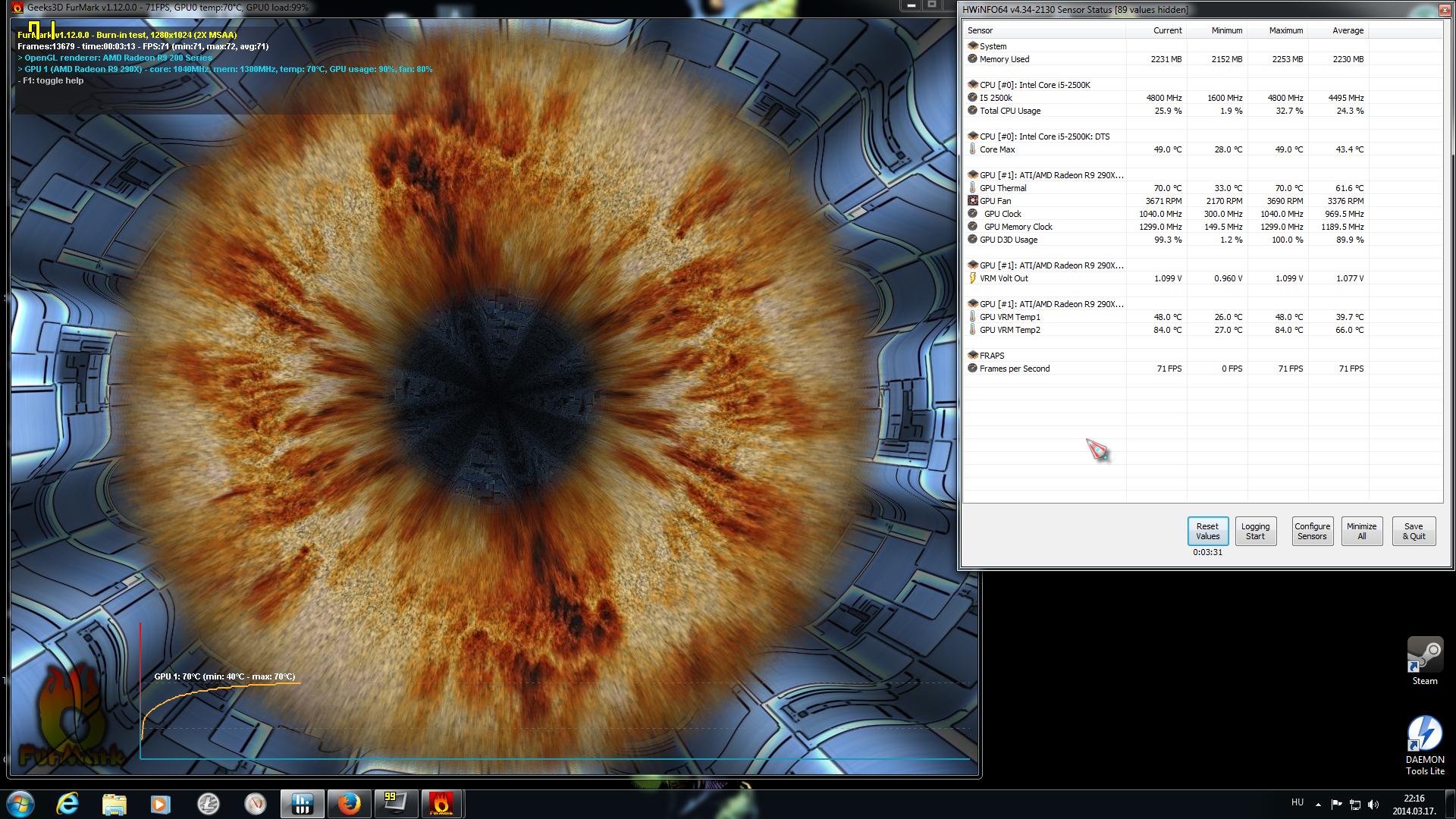The height and width of the screenshot is (819, 1456).
Task: Switch to FRAPS taskbar button
Action: tap(395, 803)
